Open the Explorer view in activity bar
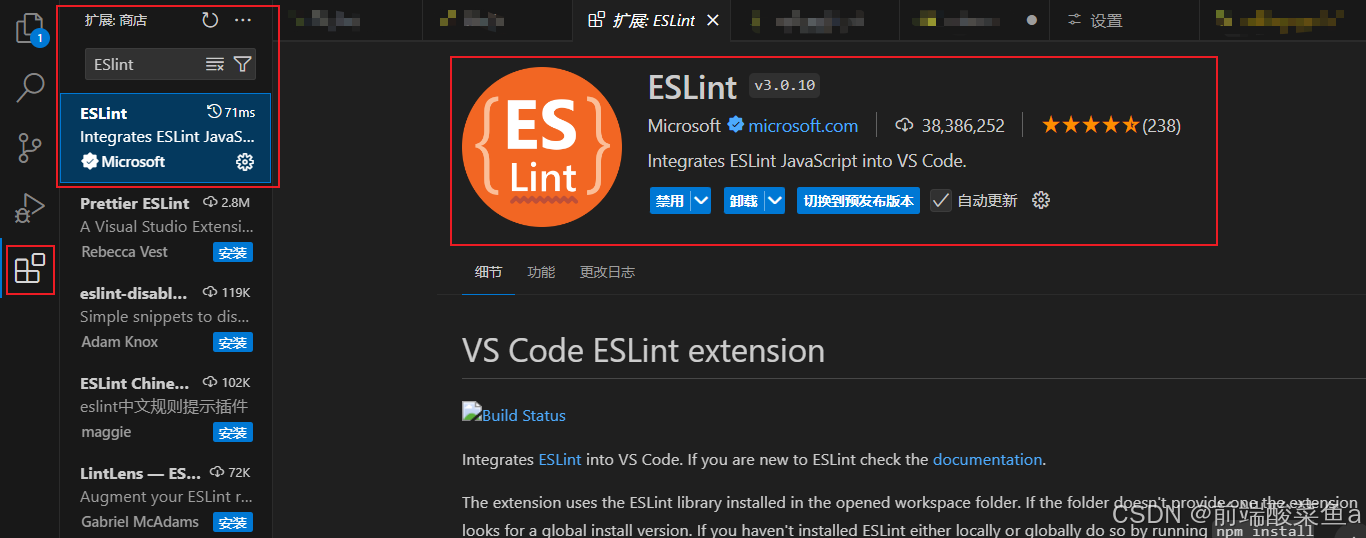Screen dimensions: 1366x538 pyautogui.click(x=30, y=29)
